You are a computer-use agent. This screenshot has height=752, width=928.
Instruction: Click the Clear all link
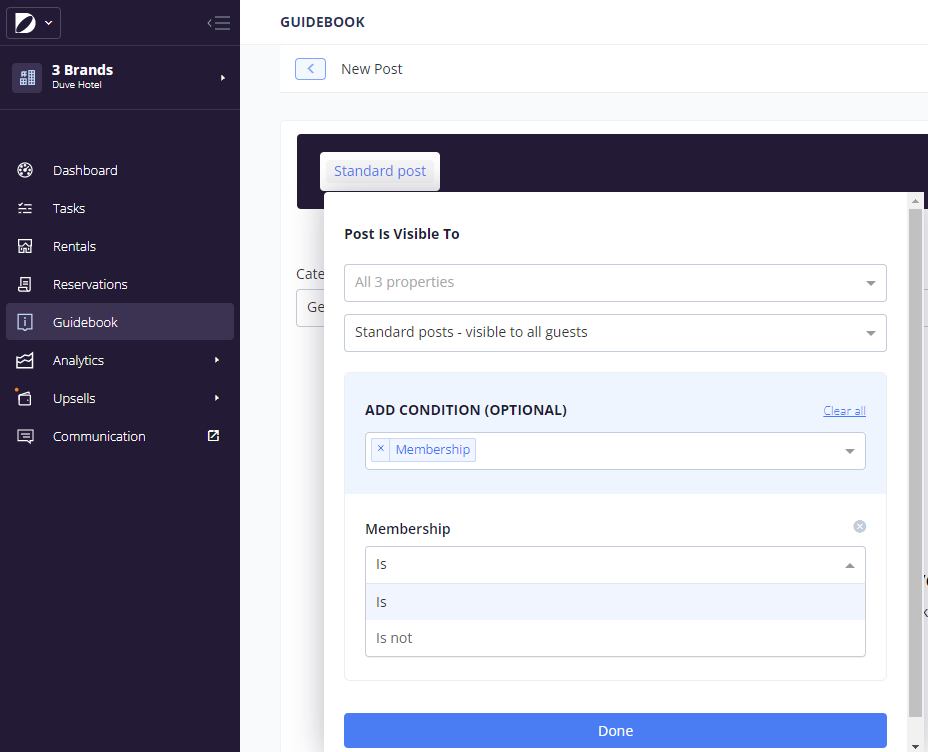(844, 411)
